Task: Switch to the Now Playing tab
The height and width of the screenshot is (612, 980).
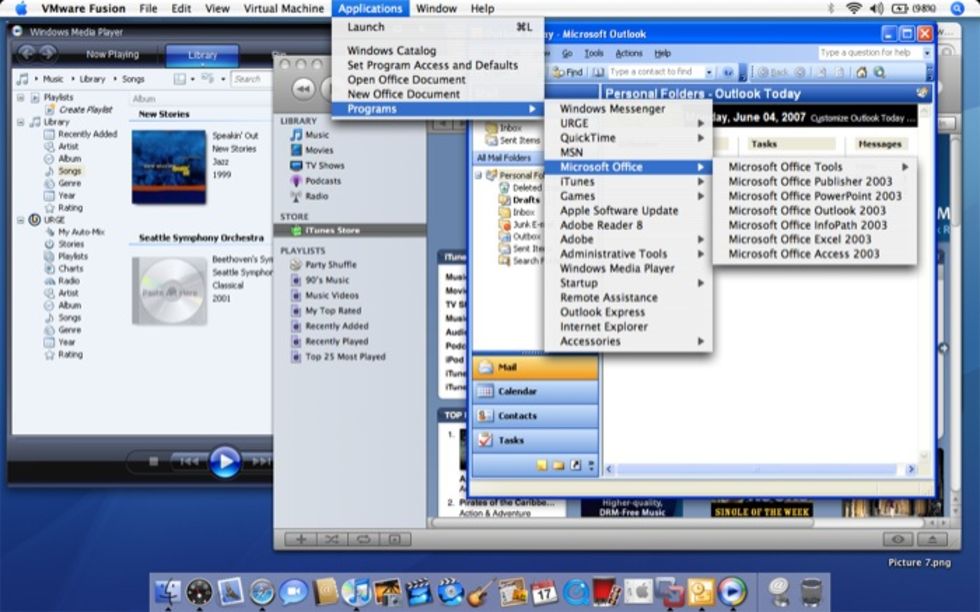Action: tap(110, 55)
